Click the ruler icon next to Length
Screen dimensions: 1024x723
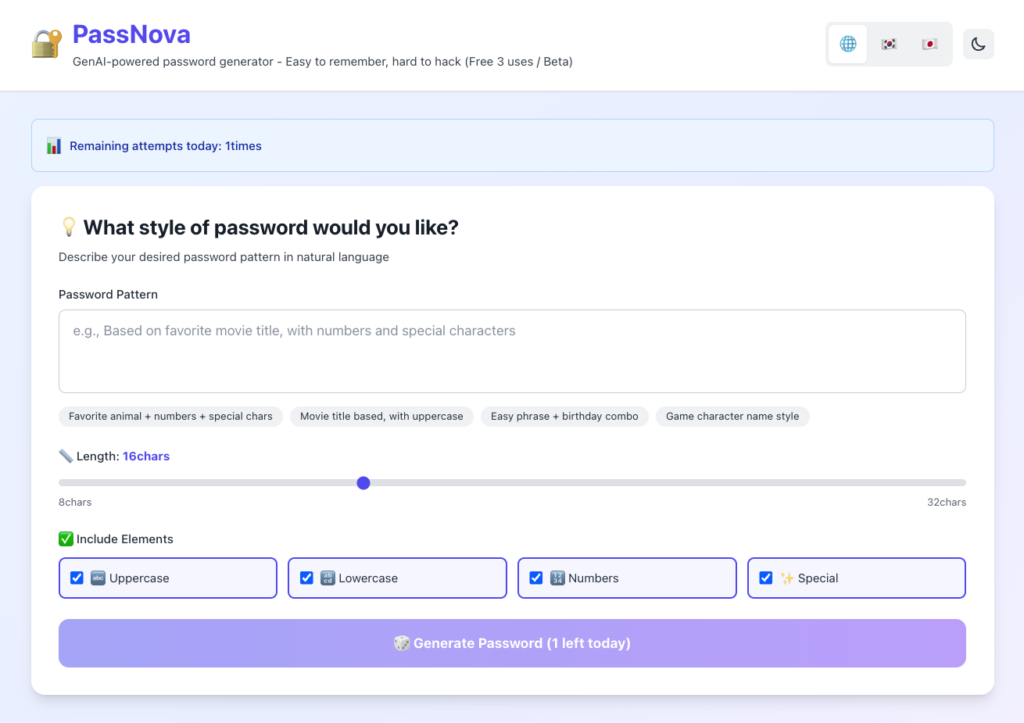coord(66,456)
